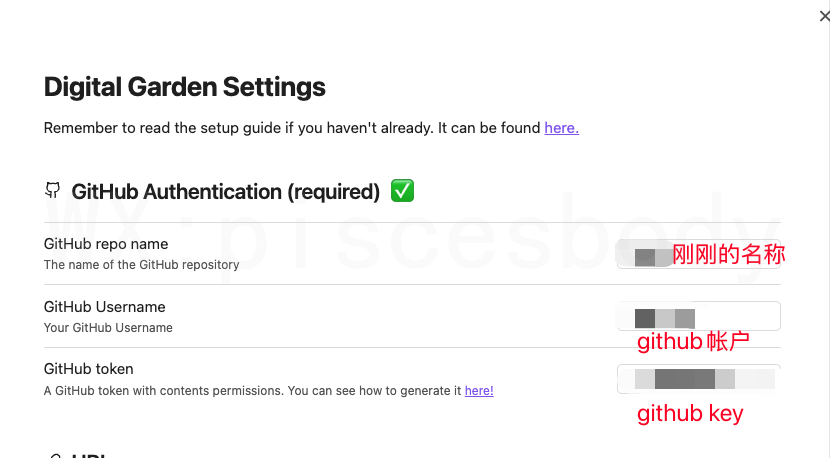Click the red "github key" annotation
Image resolution: width=830 pixels, height=458 pixels.
tap(690, 413)
